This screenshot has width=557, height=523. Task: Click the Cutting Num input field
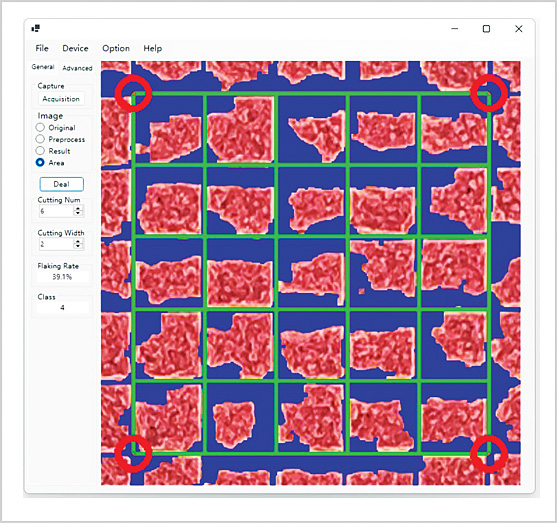coord(56,211)
